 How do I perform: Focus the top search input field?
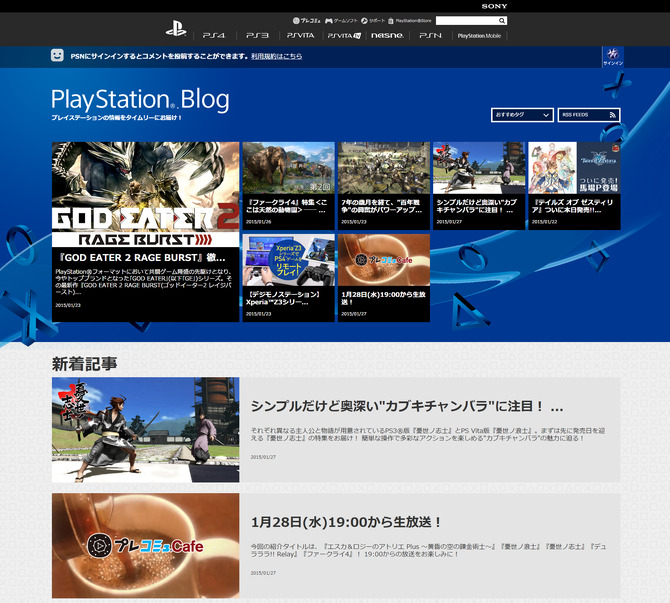point(467,21)
